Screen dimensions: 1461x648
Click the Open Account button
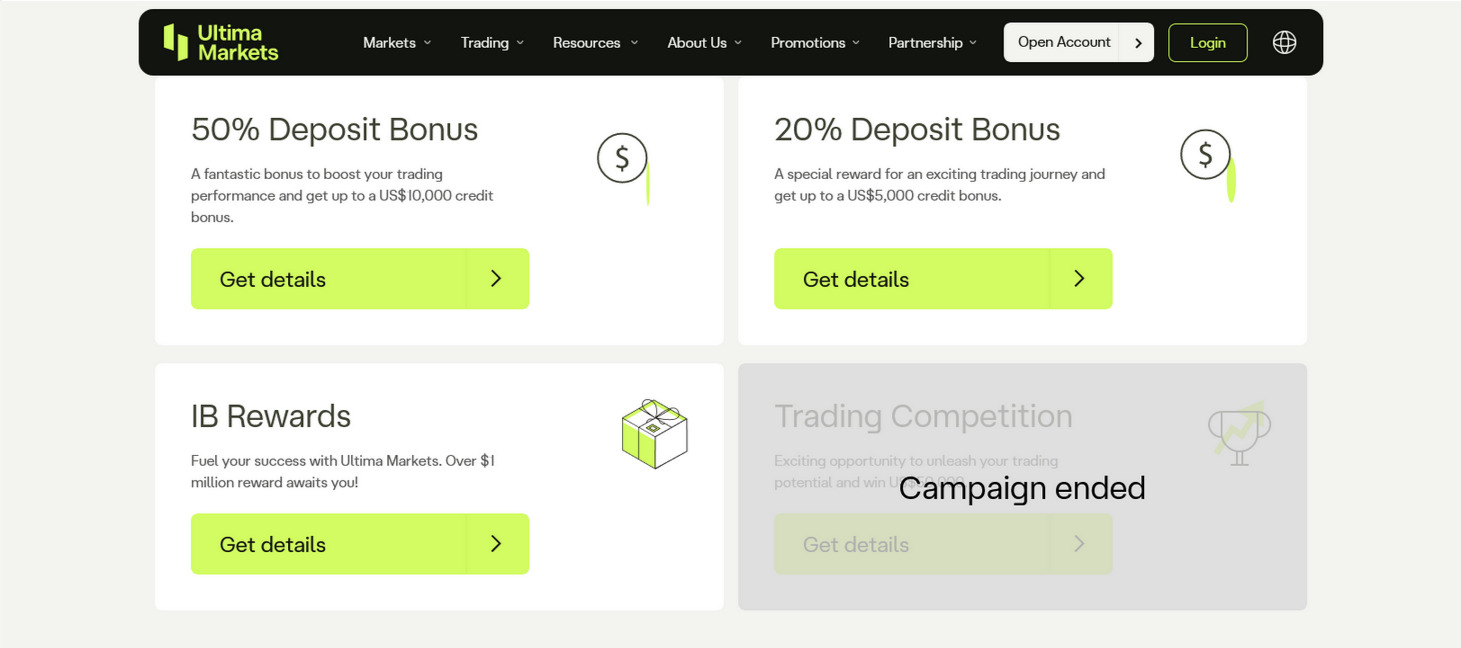pos(1064,42)
